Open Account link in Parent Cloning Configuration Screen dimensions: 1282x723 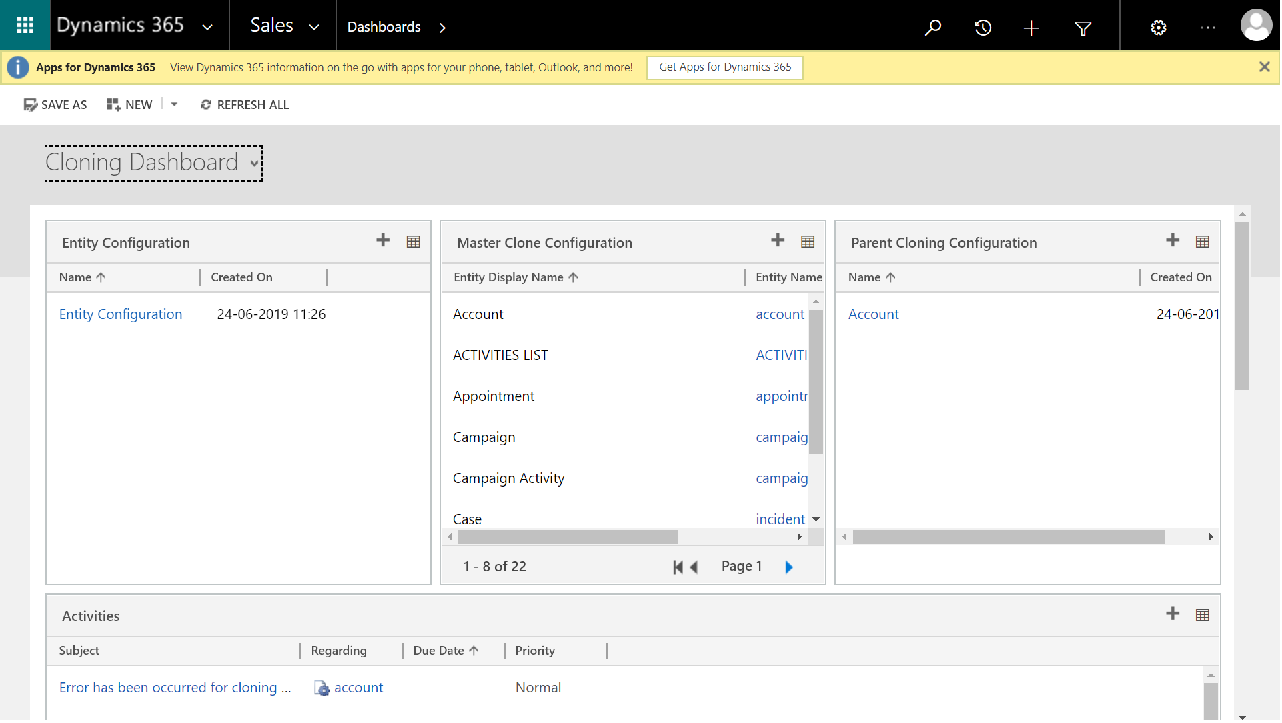point(874,314)
